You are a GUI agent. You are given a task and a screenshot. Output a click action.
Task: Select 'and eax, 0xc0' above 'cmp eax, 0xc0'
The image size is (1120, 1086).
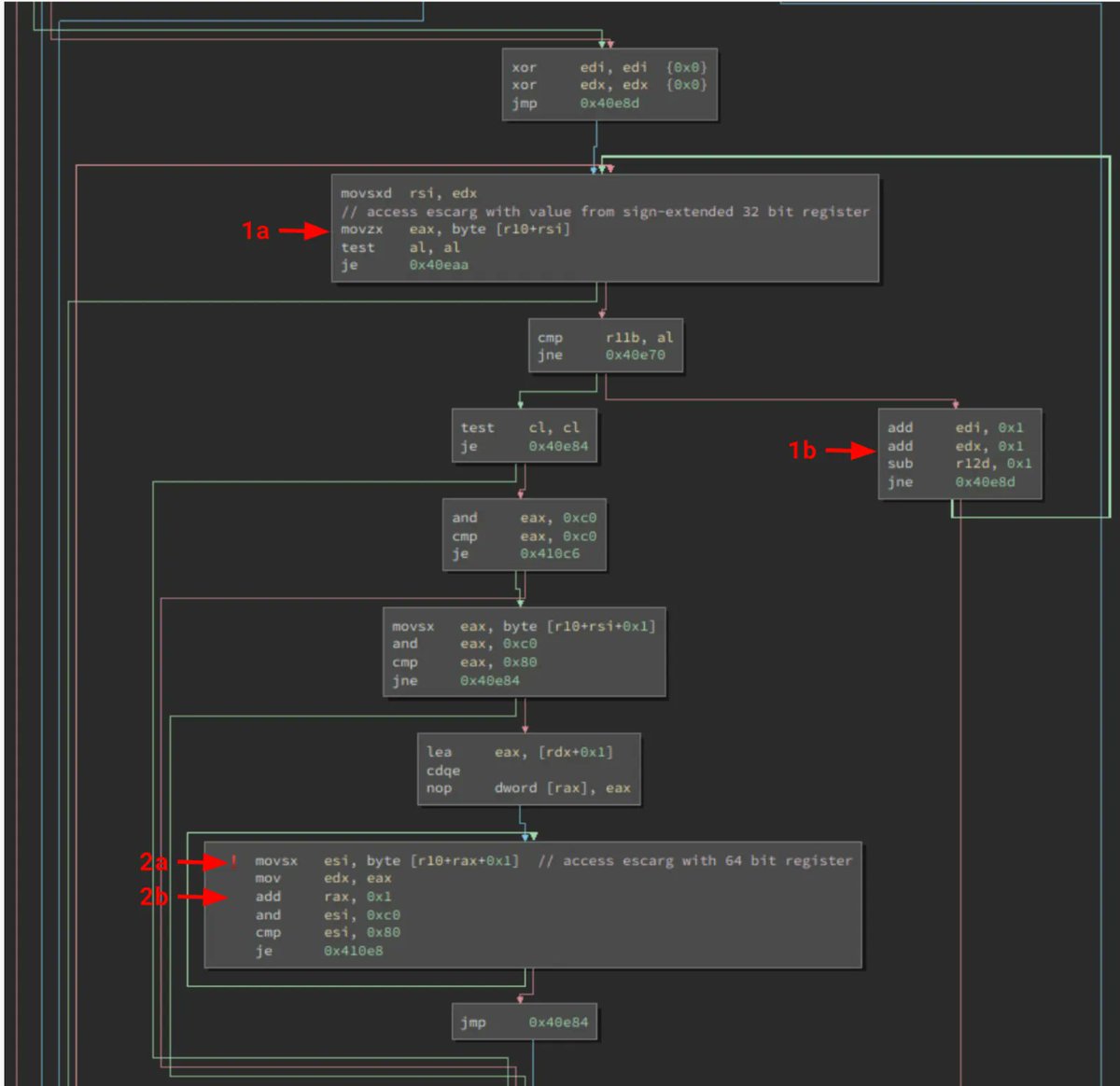pos(525,518)
